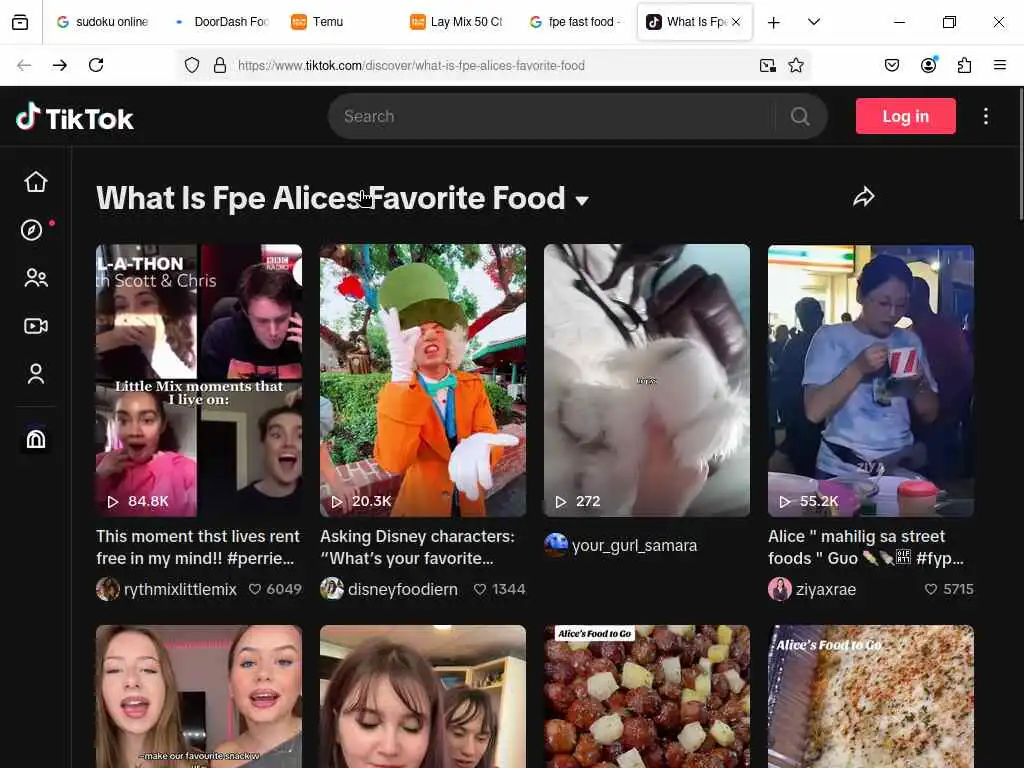The width and height of the screenshot is (1024, 768).
Task: Click the arch-shaped sidebar icon below the divider
Action: tap(36, 439)
